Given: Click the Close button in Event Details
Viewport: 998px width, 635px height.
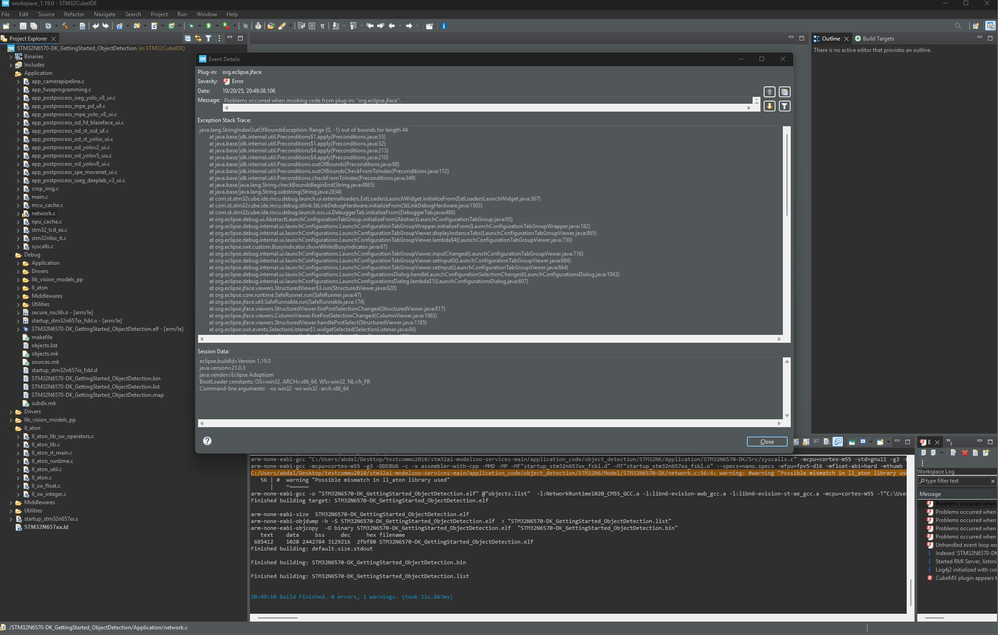Looking at the screenshot, I should point(767,441).
